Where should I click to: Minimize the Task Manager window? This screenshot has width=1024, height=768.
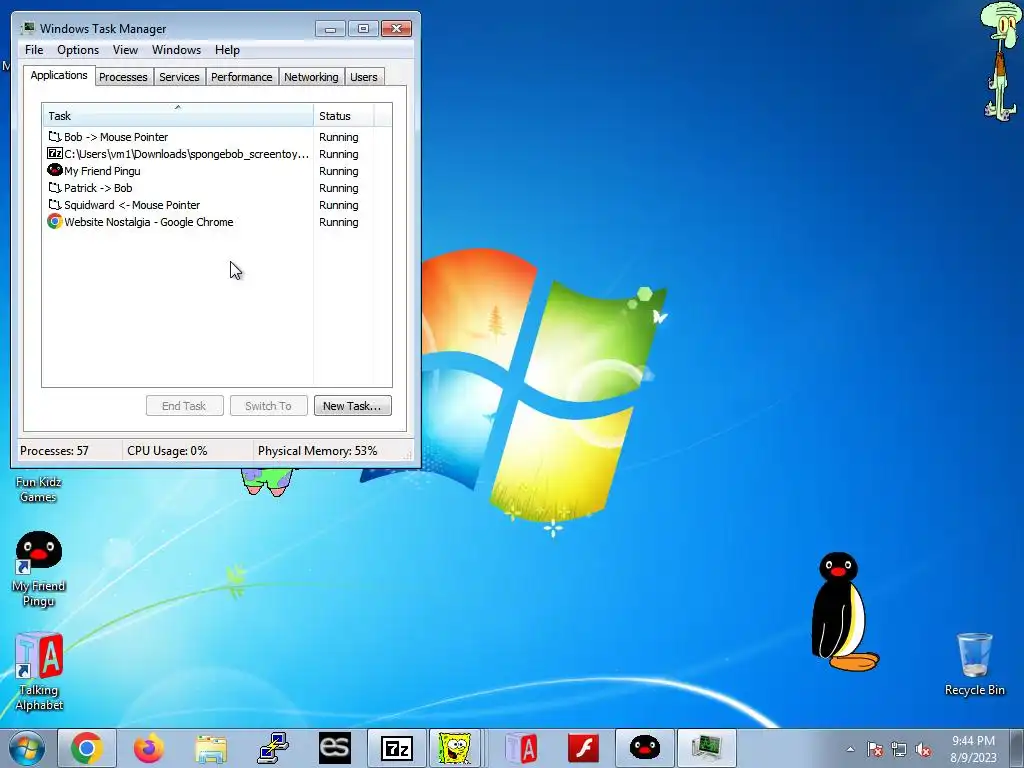(330, 29)
